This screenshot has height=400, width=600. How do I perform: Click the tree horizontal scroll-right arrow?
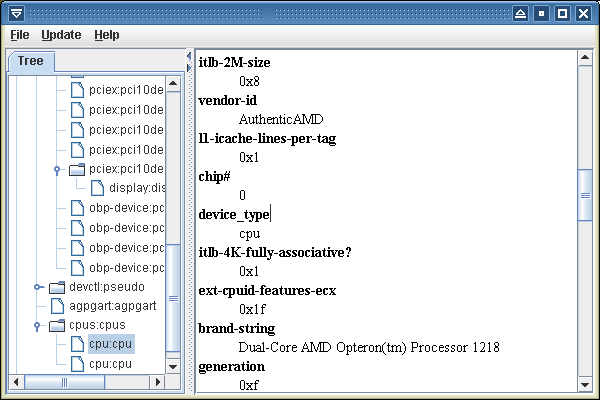point(157,382)
